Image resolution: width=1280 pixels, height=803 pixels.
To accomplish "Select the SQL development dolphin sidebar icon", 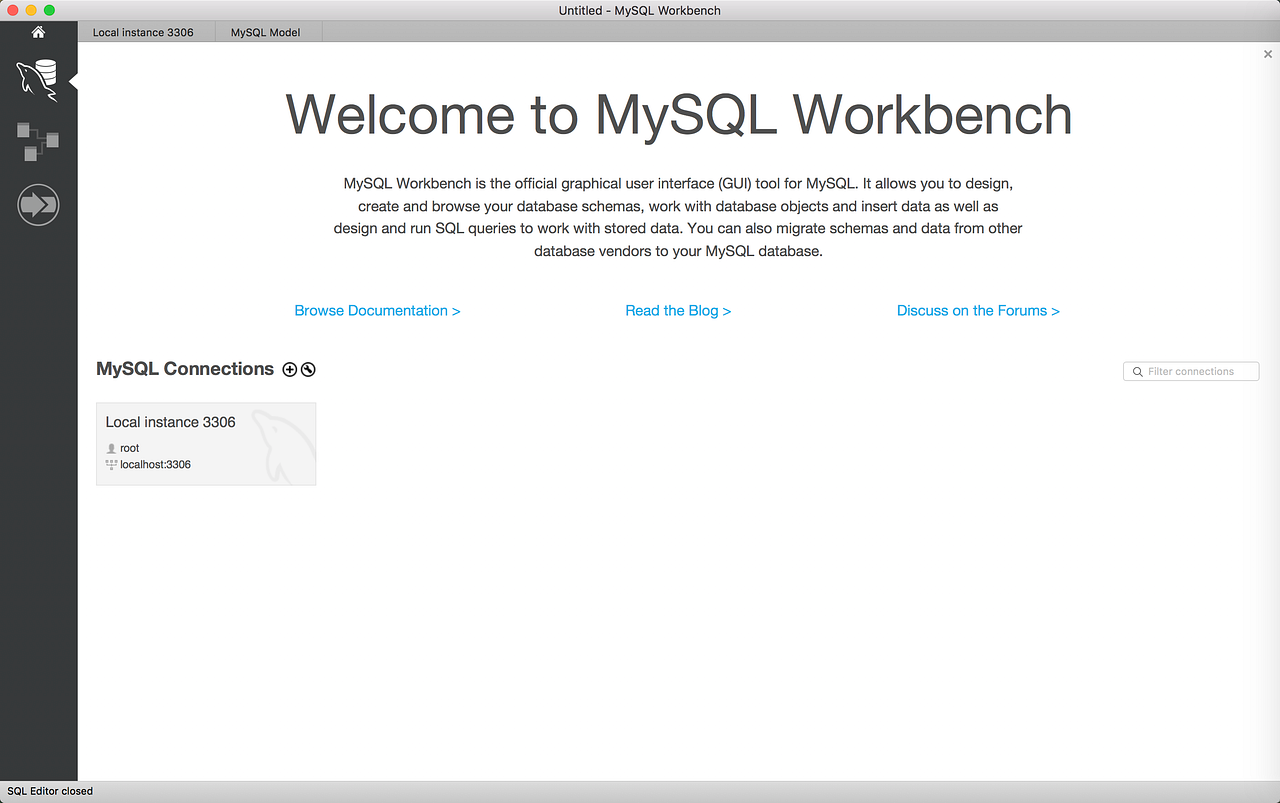I will (38, 79).
